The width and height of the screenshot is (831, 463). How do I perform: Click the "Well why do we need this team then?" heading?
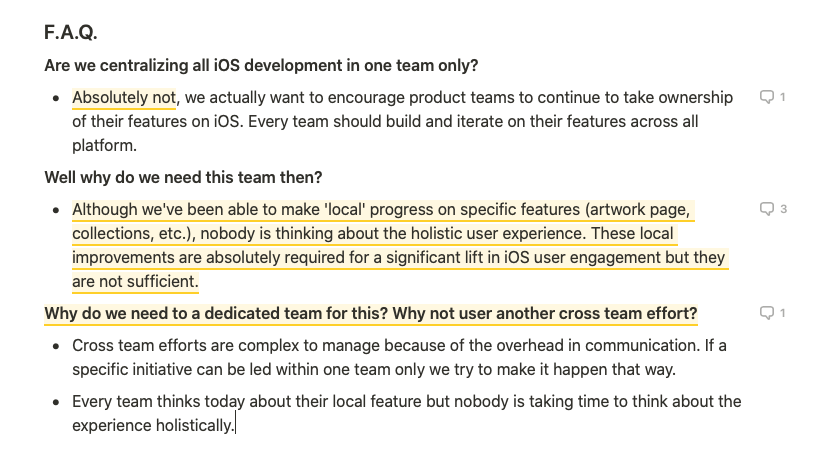183,177
